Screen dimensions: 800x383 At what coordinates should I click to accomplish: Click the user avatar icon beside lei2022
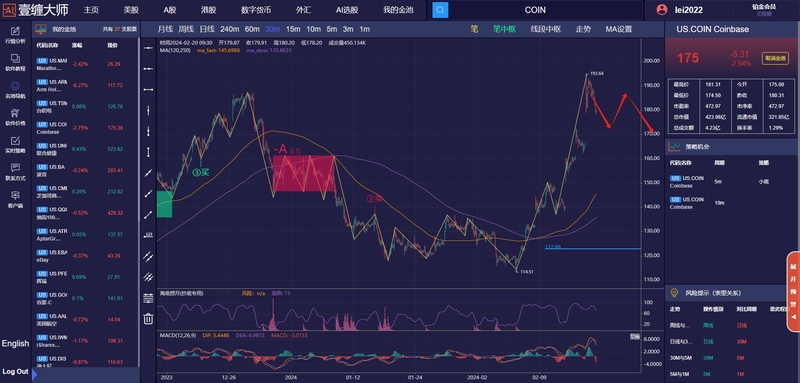coord(662,10)
